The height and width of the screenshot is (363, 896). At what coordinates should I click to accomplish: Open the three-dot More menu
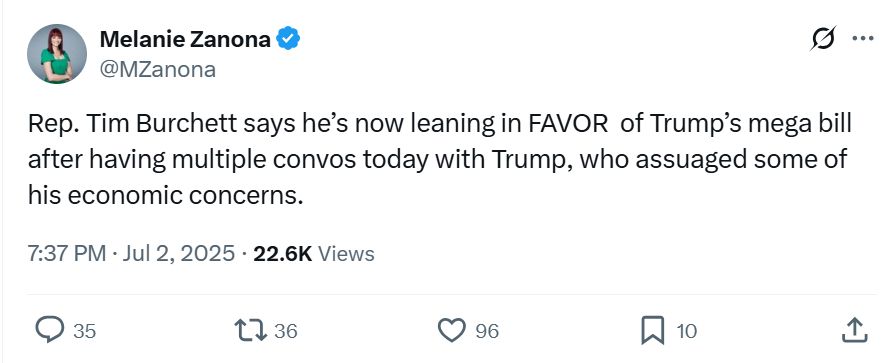click(x=863, y=38)
